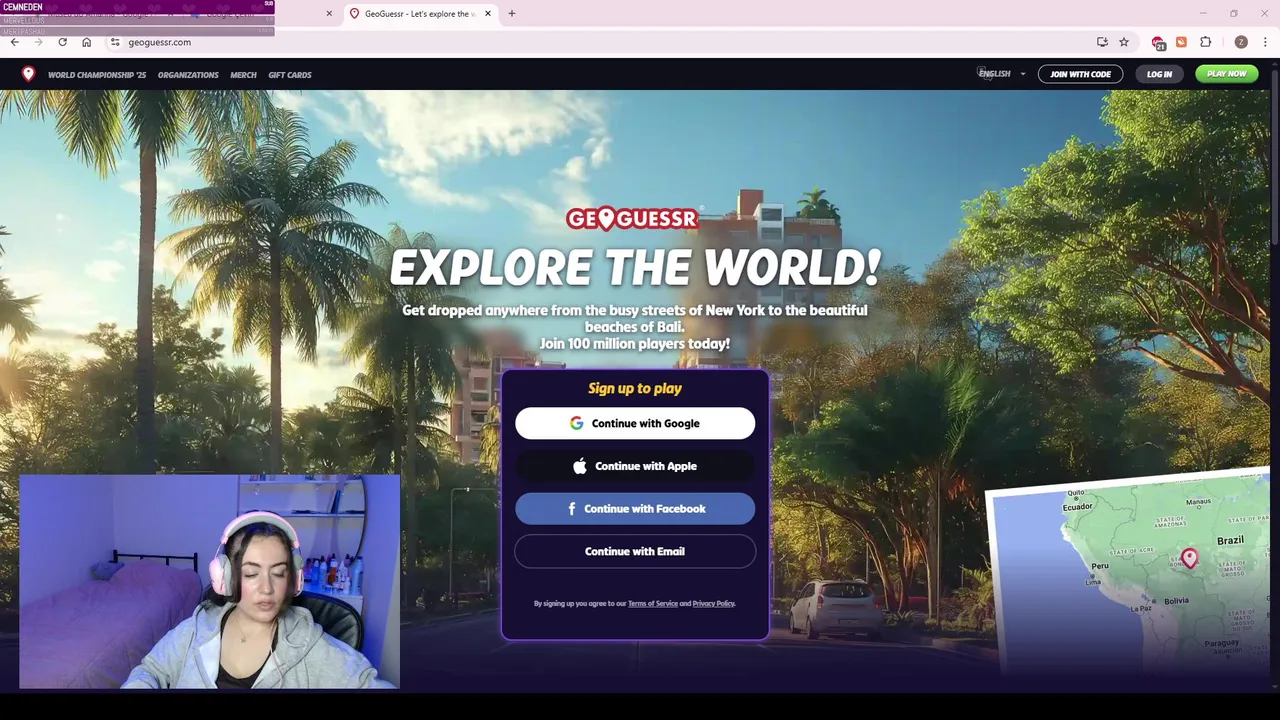Open the Privacy Policy link
Viewport: 1280px width, 720px height.
[713, 604]
